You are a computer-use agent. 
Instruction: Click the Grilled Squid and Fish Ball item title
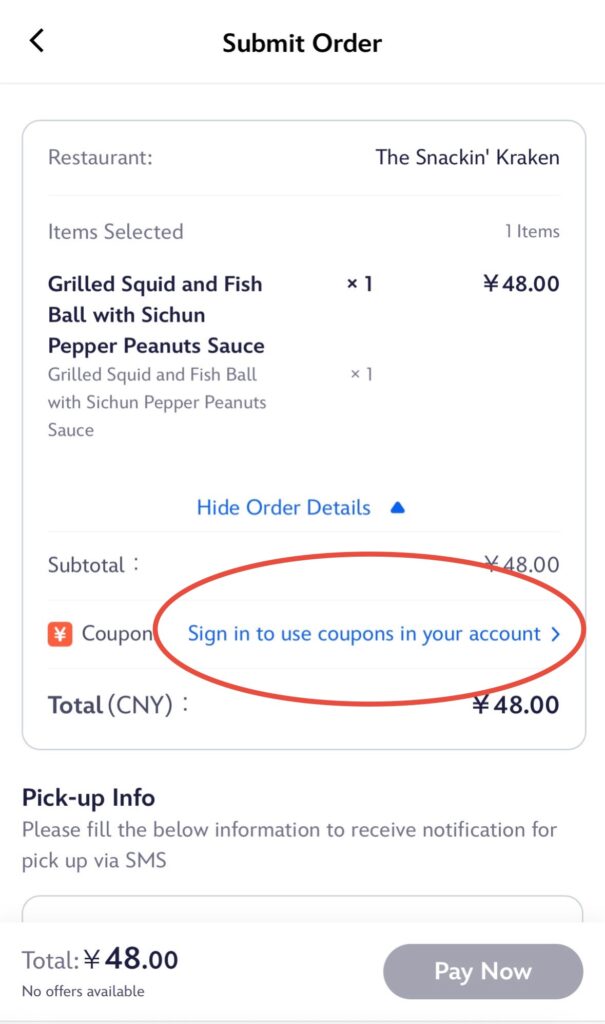(156, 315)
